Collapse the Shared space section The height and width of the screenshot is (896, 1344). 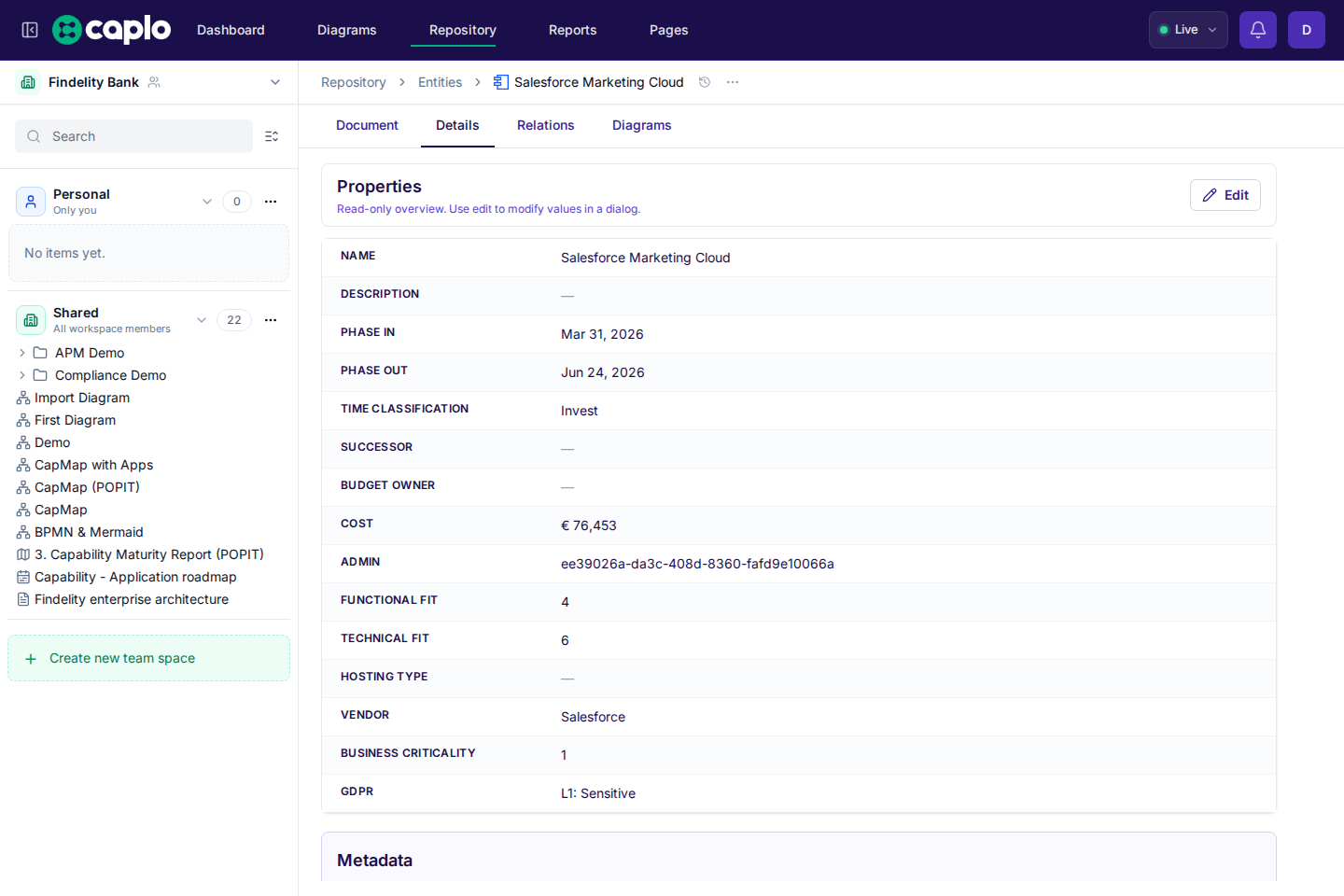point(202,320)
